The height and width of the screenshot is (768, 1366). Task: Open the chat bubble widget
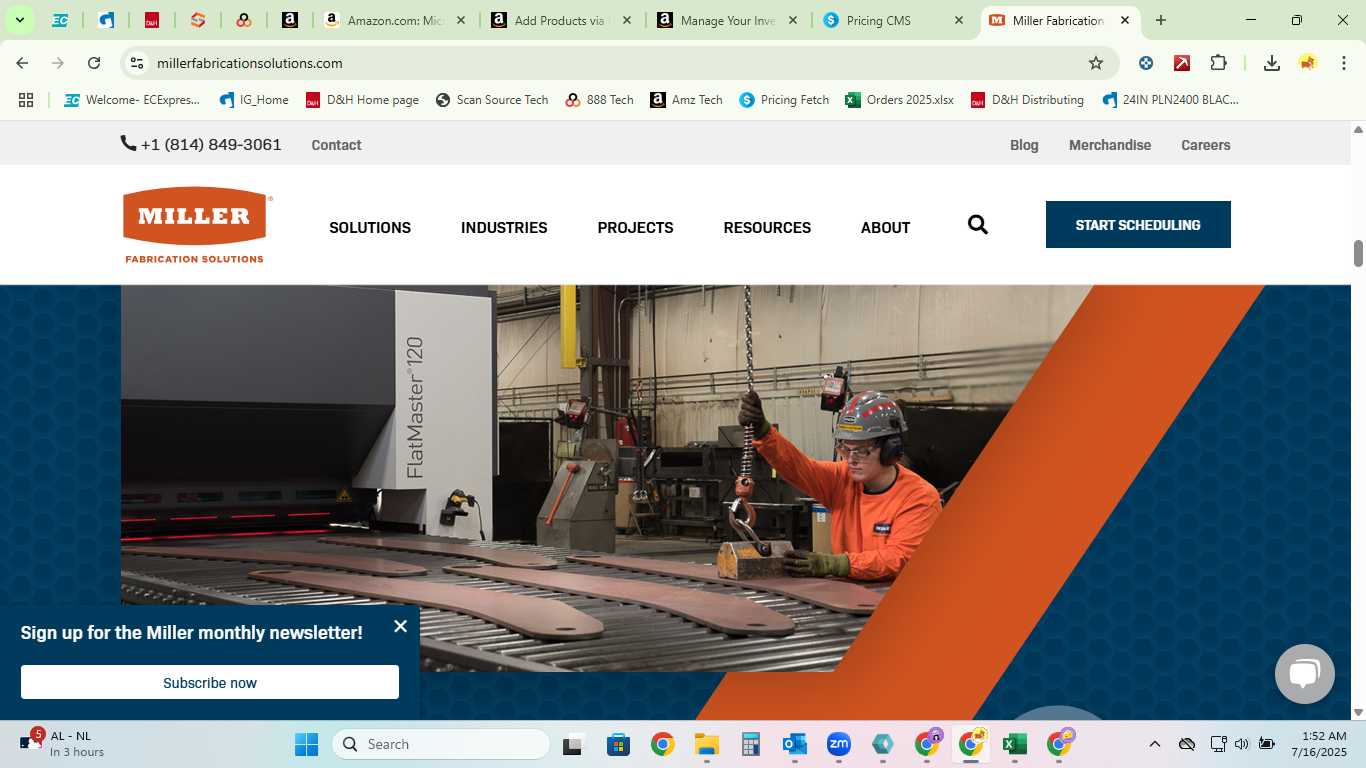point(1304,674)
